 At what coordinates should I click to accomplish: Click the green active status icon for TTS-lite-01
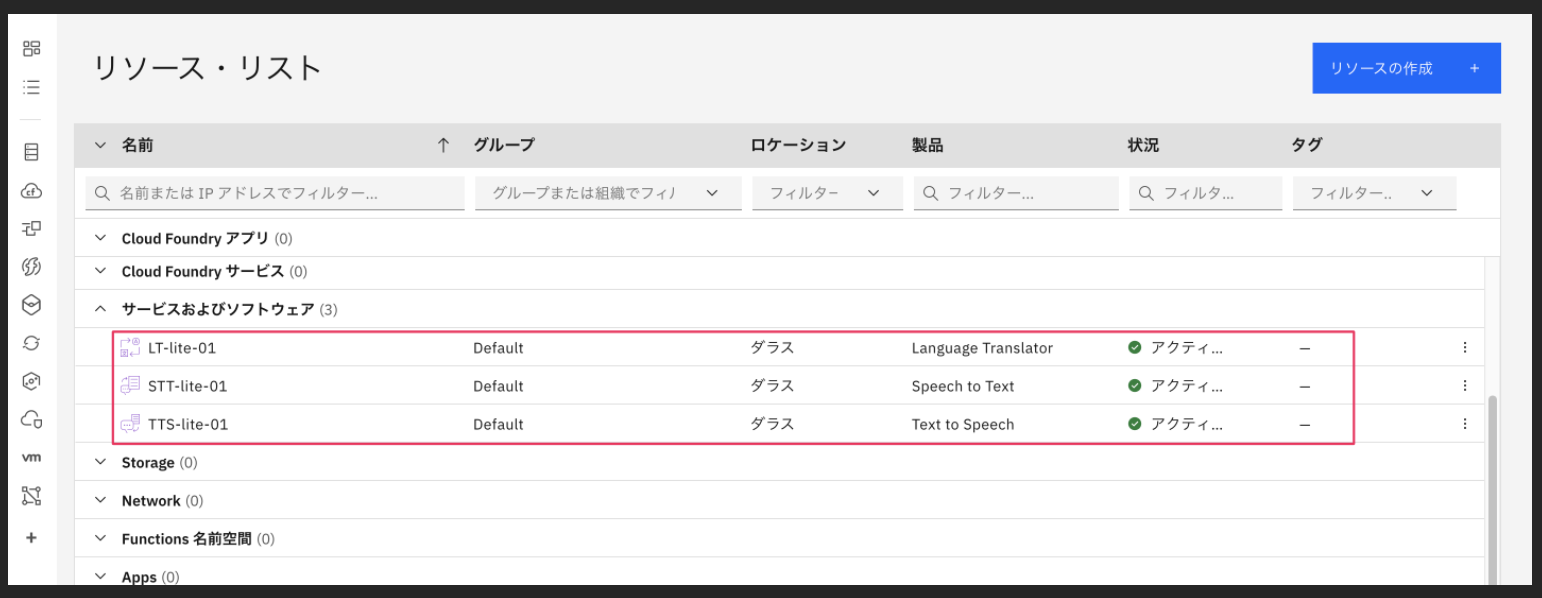coord(1135,424)
